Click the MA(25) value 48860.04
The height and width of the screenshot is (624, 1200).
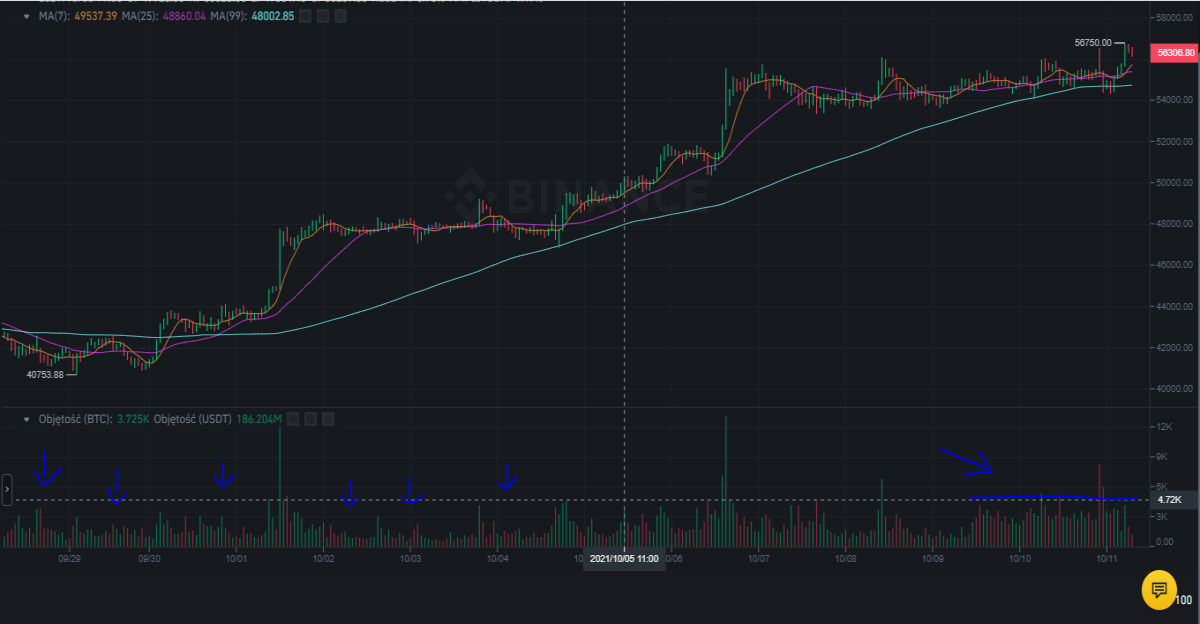[x=184, y=16]
